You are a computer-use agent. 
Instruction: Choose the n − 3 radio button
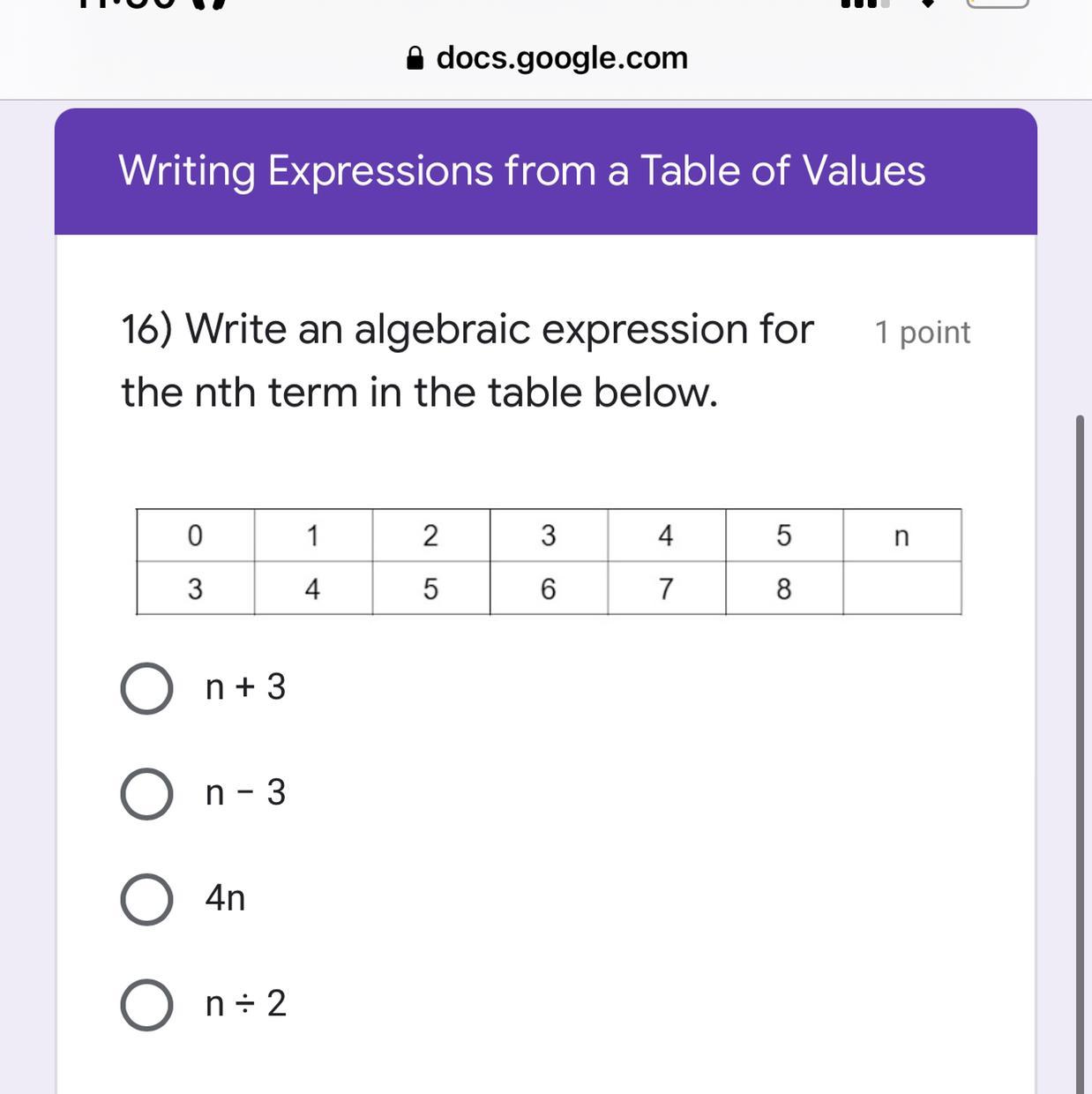click(146, 794)
